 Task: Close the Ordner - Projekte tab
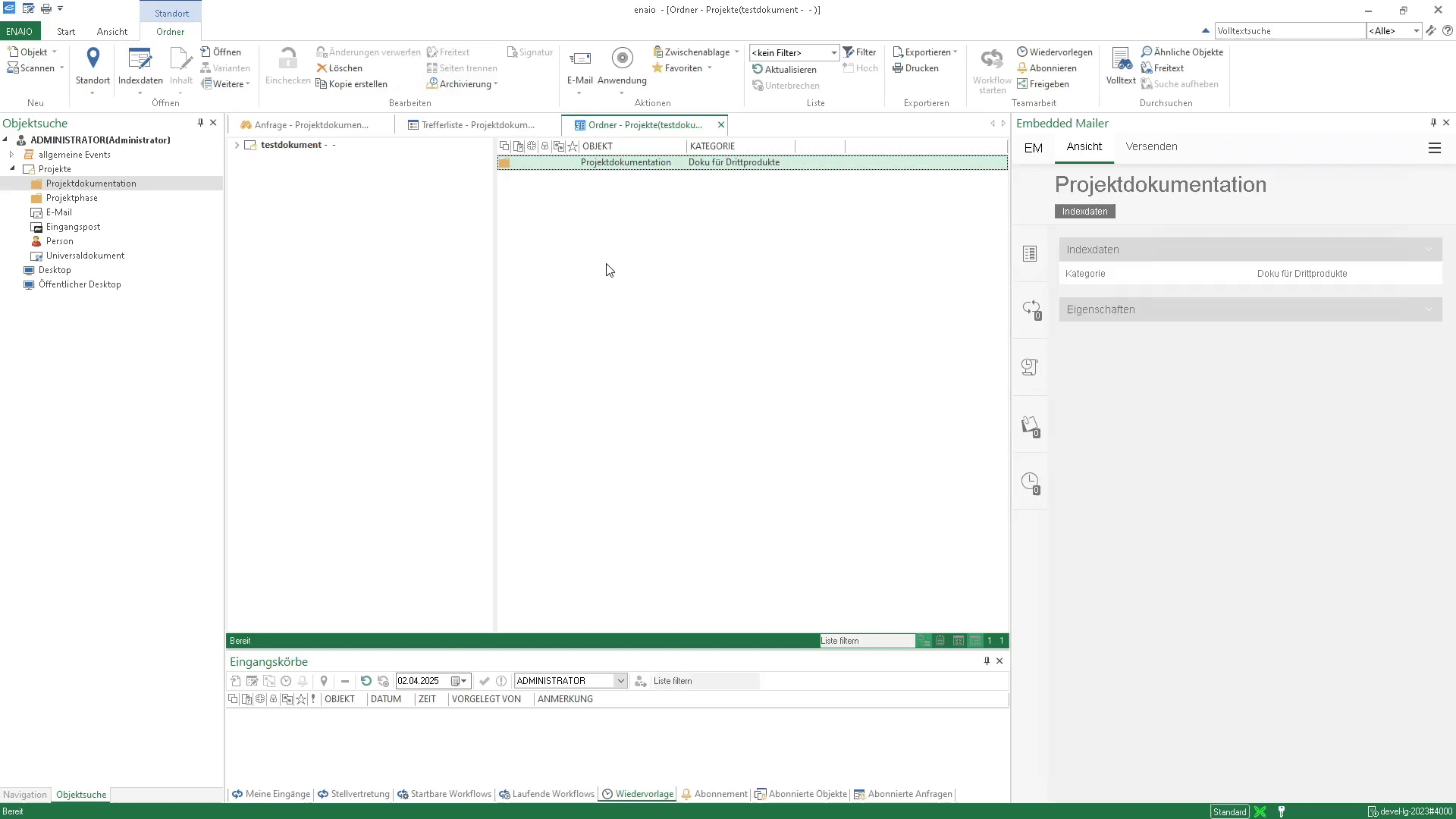(x=721, y=125)
